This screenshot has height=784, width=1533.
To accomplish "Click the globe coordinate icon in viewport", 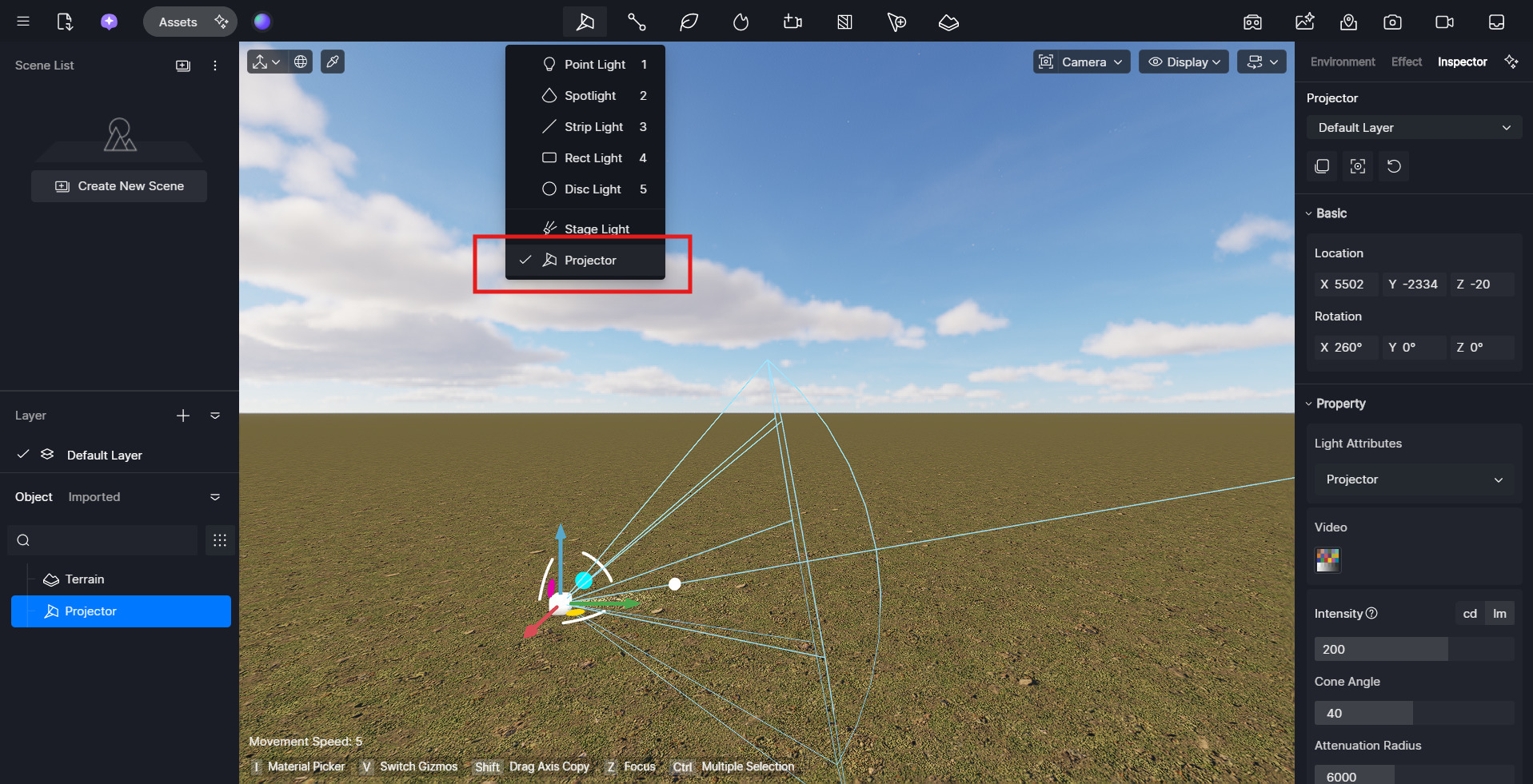I will (301, 62).
